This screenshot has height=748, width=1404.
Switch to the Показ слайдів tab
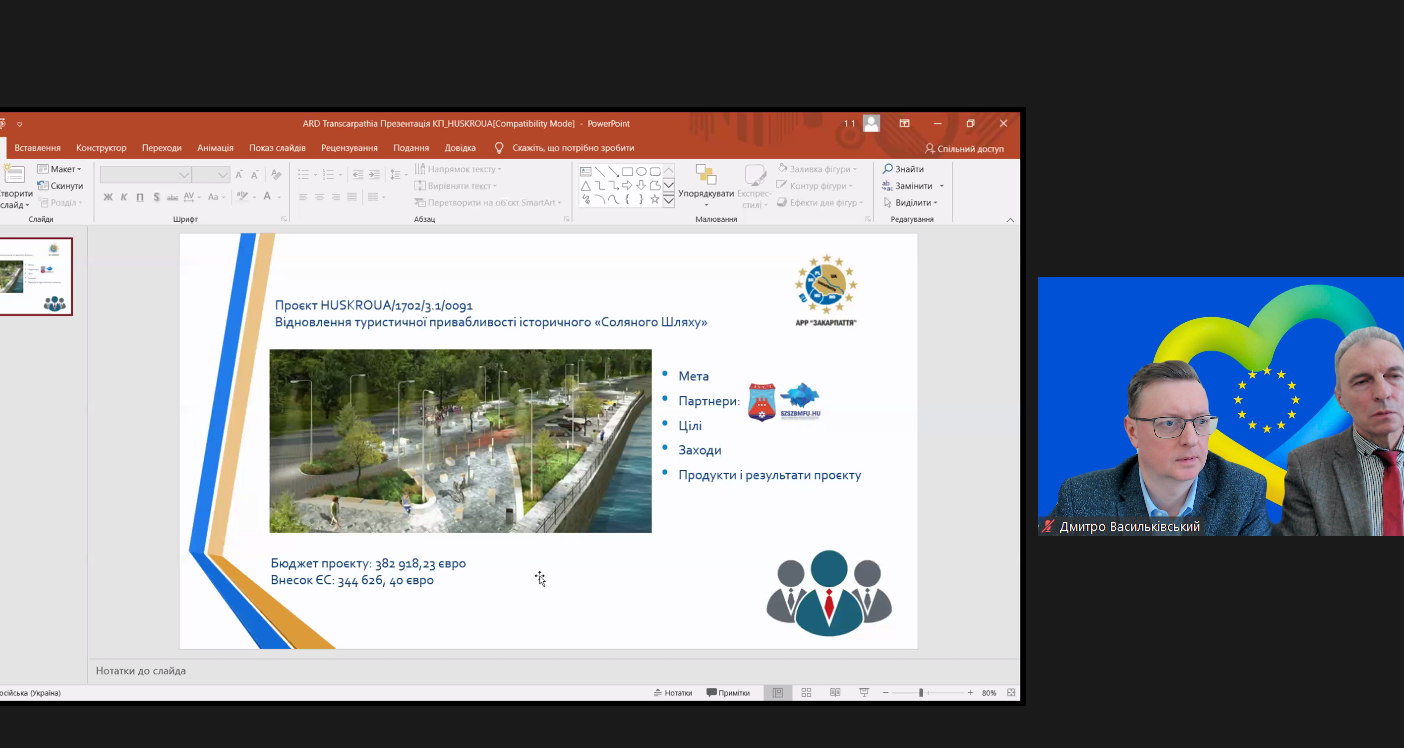[277, 148]
